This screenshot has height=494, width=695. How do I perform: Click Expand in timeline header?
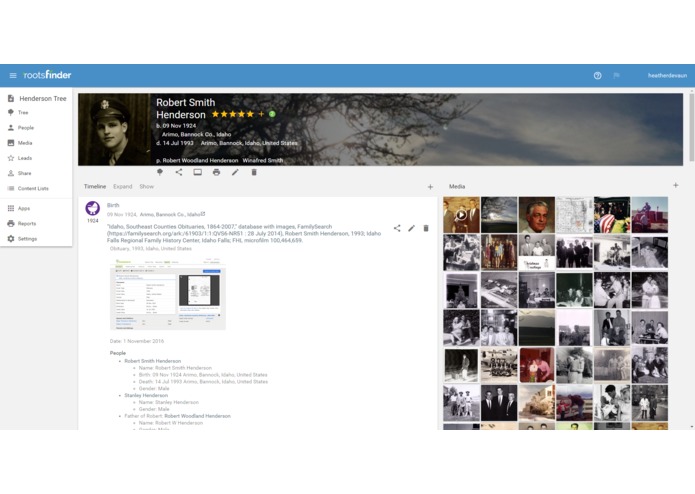(x=123, y=187)
